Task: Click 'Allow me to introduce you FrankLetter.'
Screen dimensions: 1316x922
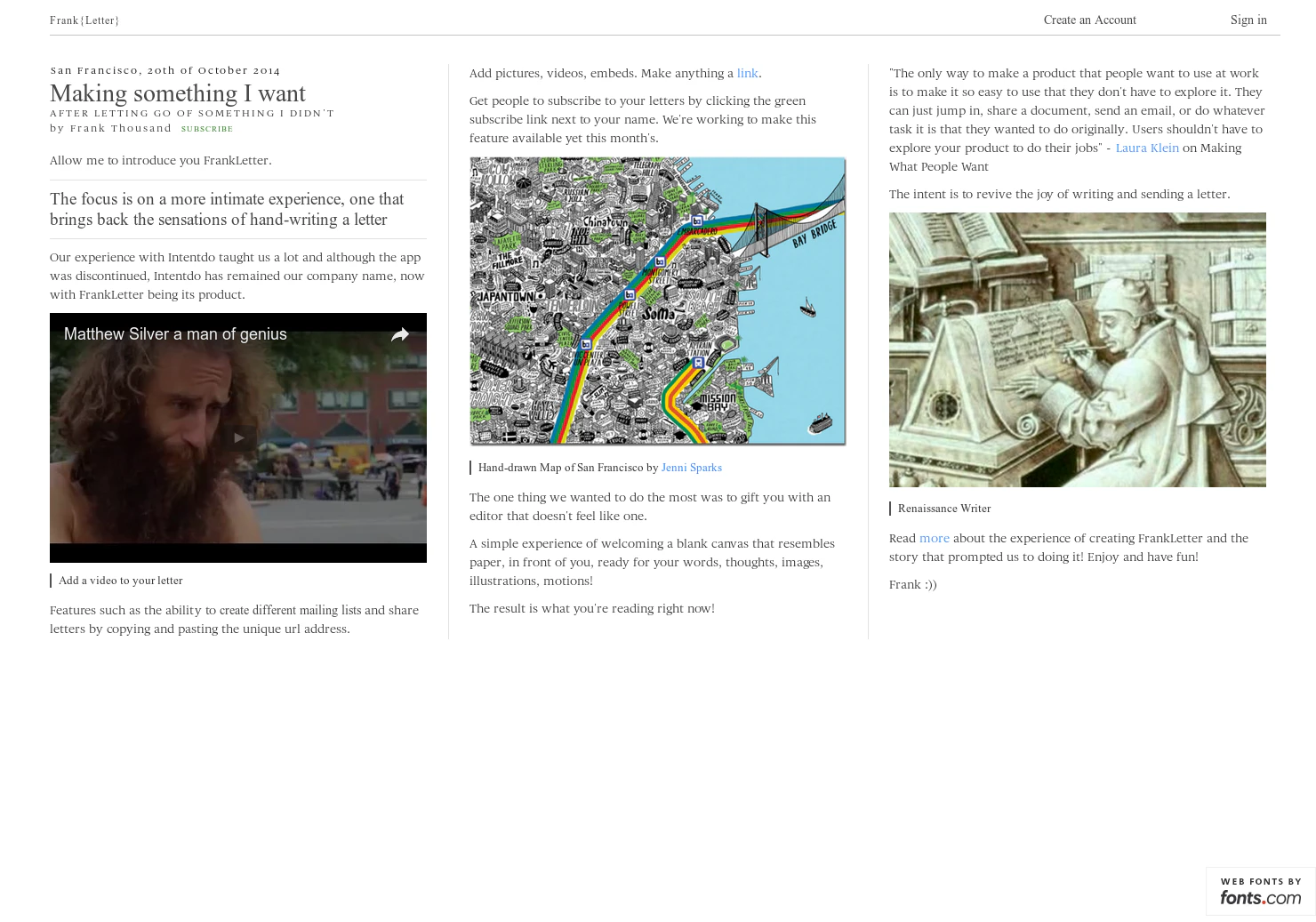Action: tap(161, 160)
